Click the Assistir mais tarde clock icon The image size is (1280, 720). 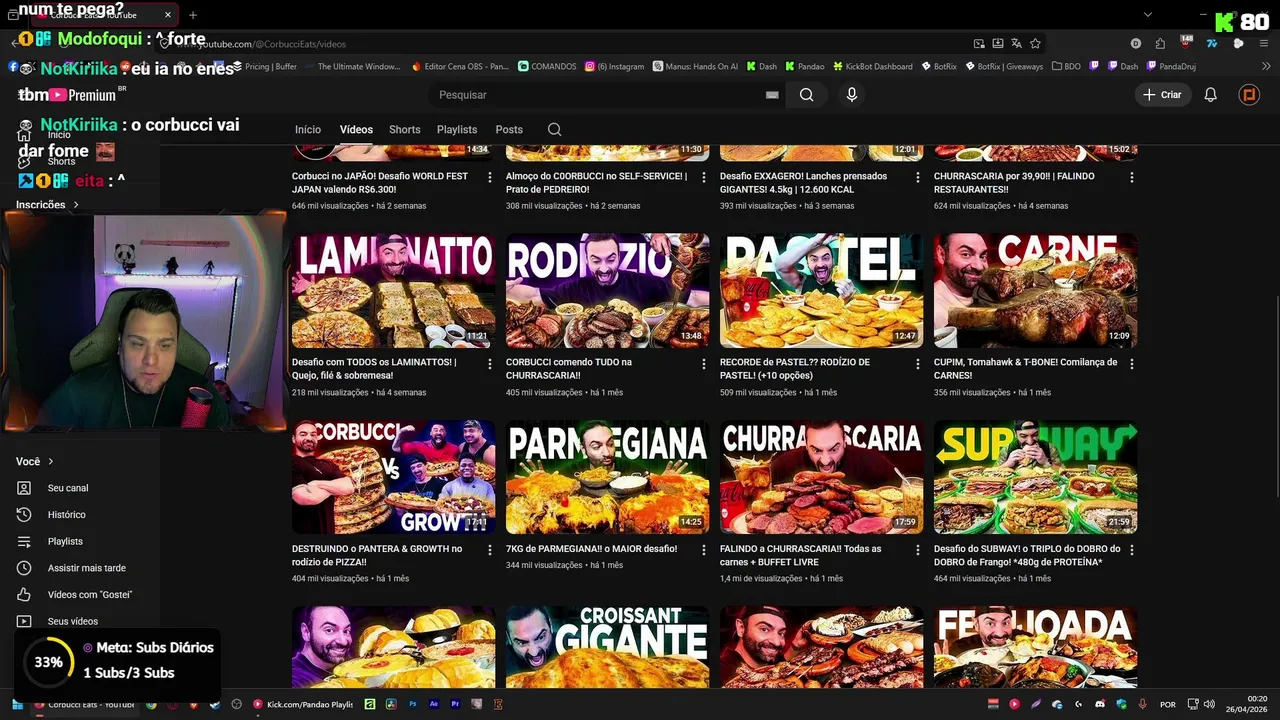24,568
